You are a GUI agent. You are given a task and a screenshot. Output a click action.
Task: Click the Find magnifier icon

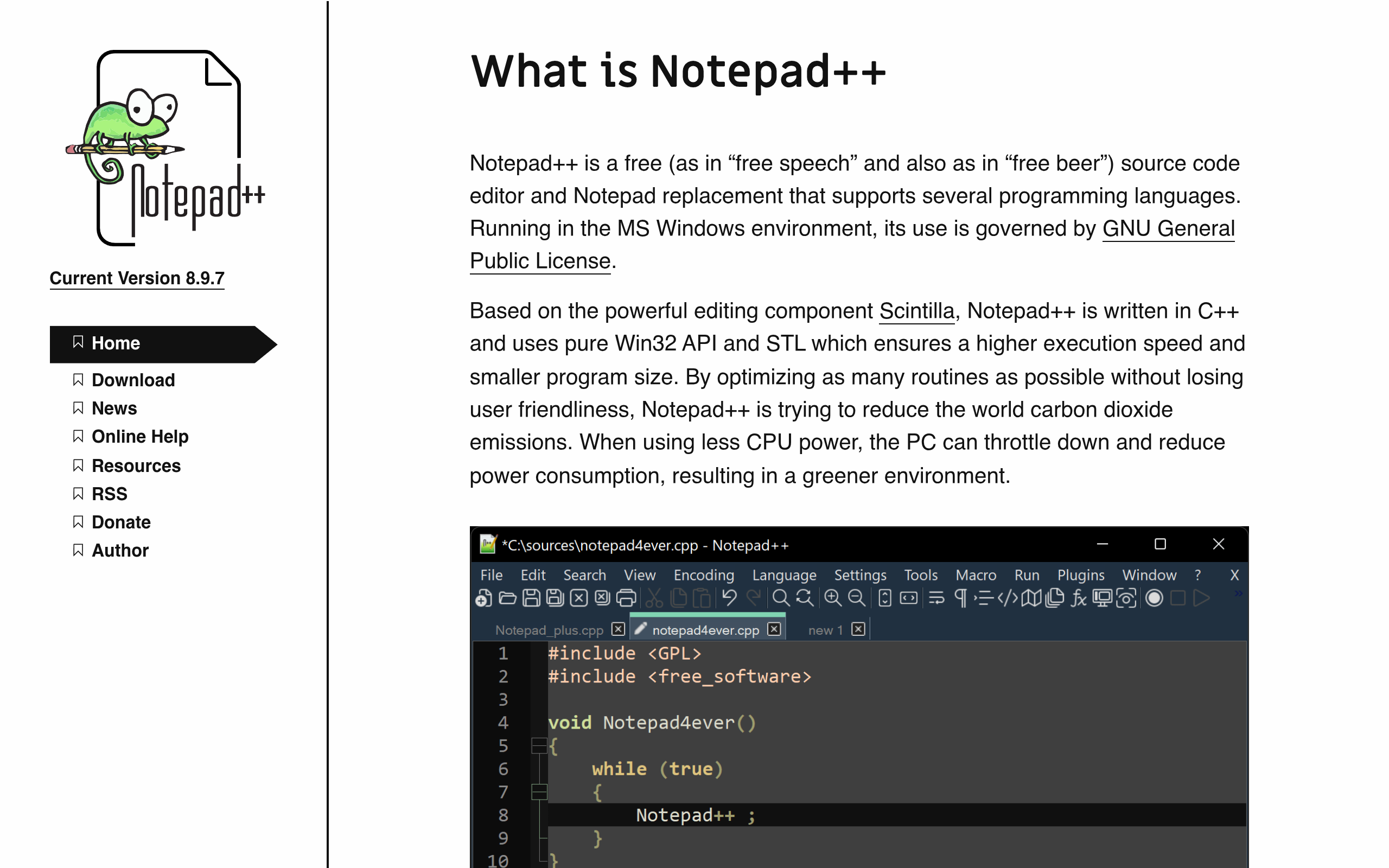click(x=781, y=598)
